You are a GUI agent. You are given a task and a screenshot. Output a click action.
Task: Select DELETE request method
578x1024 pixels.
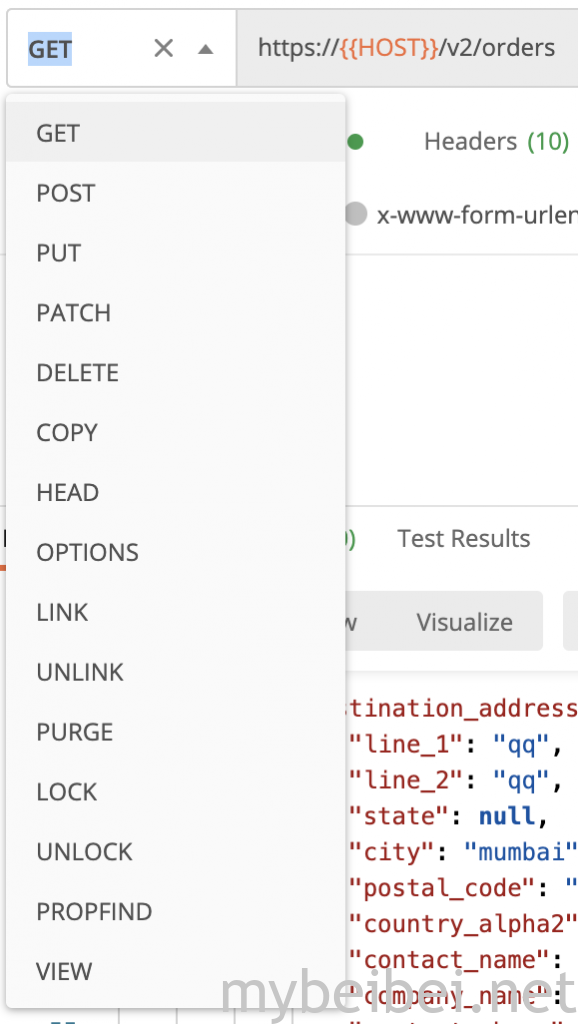tap(176, 373)
